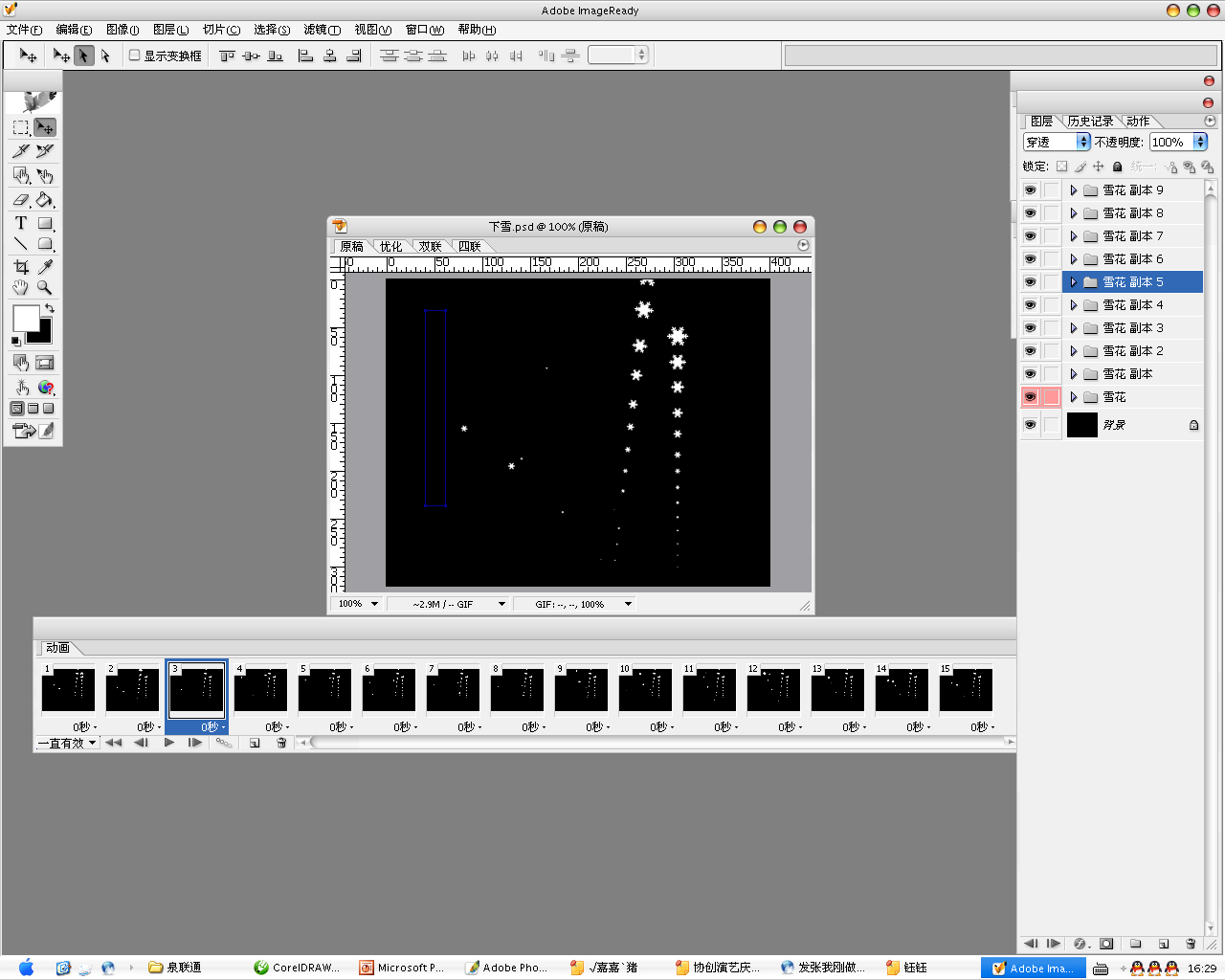Viewport: 1225px width, 980px height.
Task: Expand the 雪花 副本 5 layer group
Action: pyautogui.click(x=1074, y=282)
